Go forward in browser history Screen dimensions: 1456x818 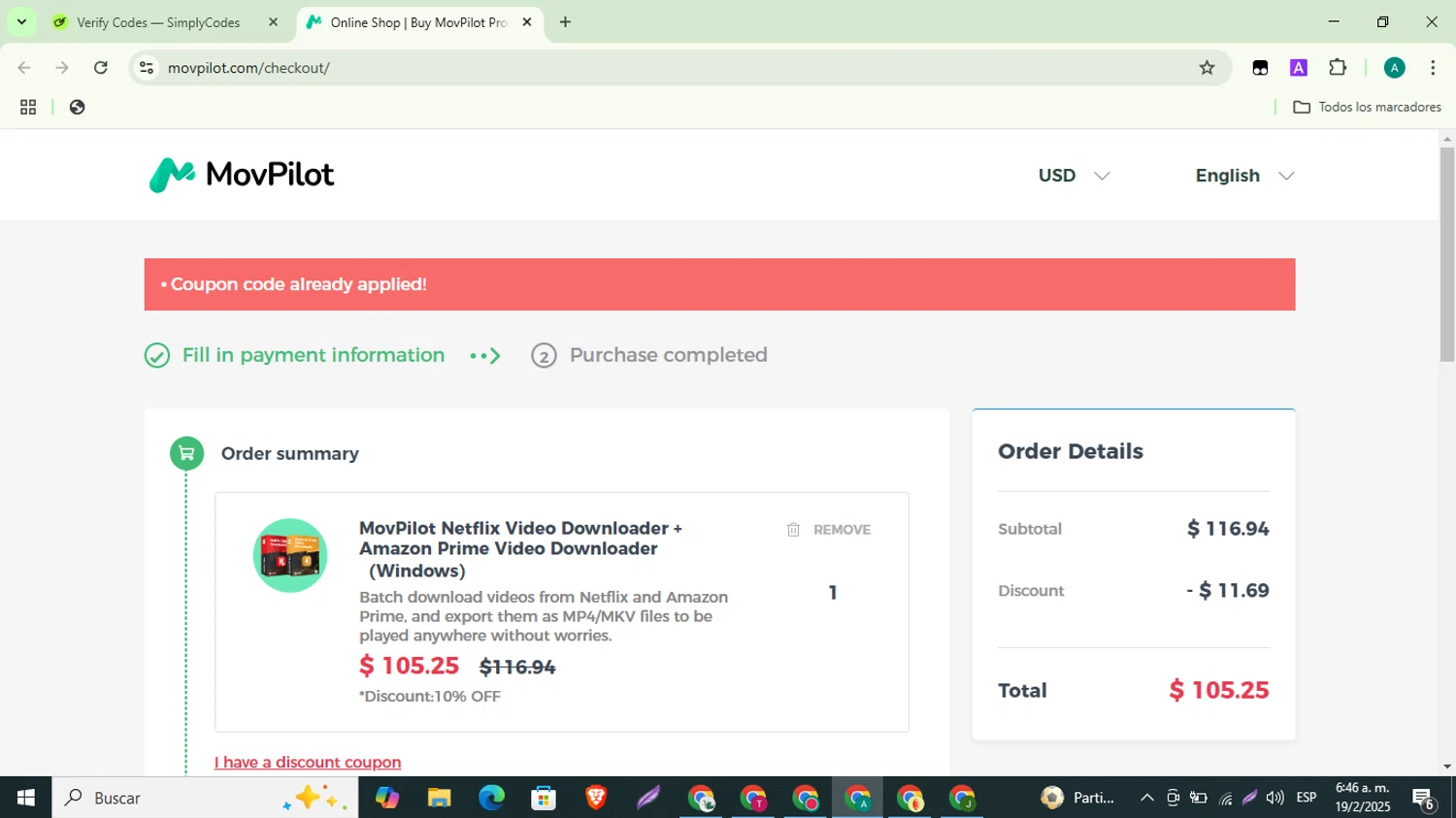click(62, 68)
